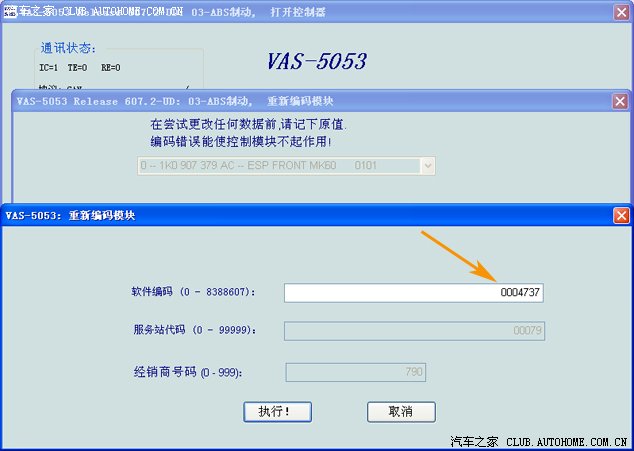Click the 打开控制器 title bar at top

[x=300, y=12]
